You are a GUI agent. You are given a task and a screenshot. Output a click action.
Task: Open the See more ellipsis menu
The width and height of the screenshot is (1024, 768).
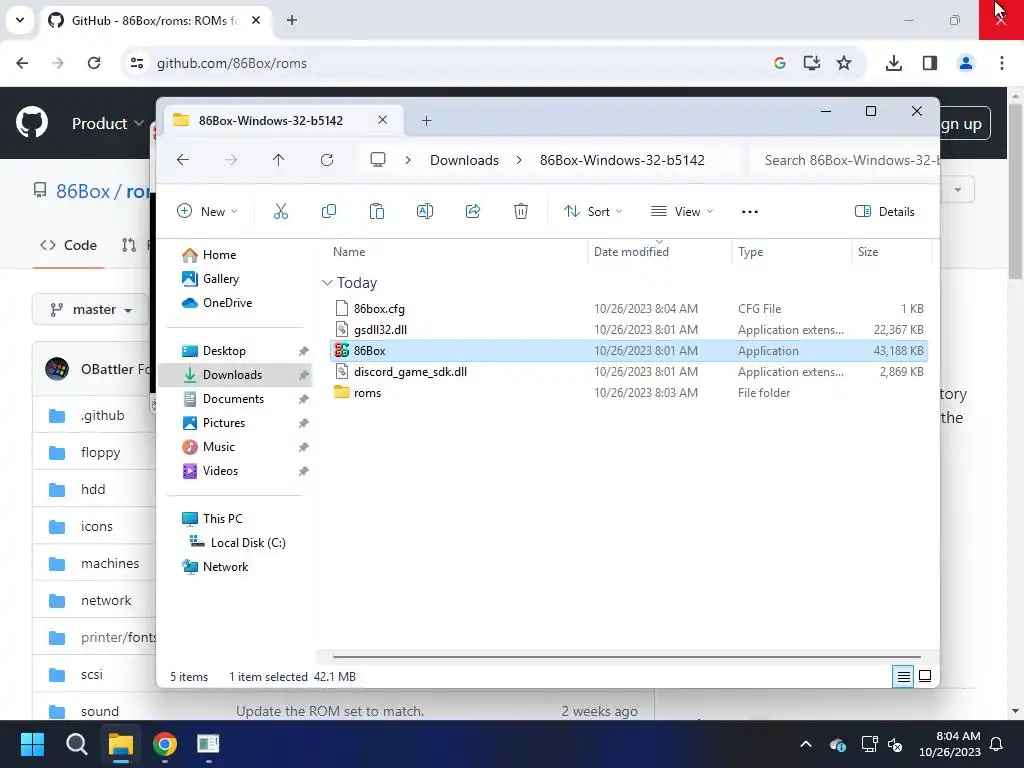[750, 212]
